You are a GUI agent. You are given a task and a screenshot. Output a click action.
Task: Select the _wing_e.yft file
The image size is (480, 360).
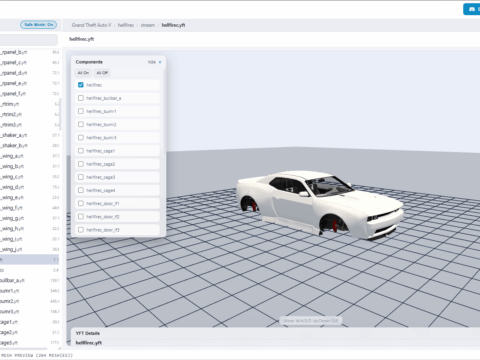(x=29, y=197)
